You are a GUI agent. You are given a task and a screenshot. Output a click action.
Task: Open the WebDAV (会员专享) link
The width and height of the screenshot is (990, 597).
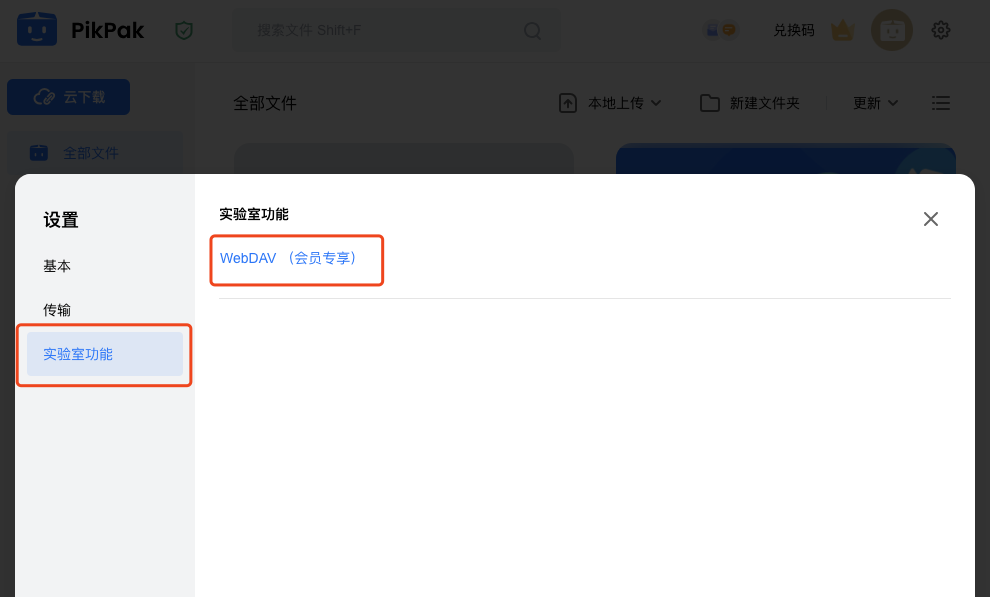pos(289,258)
